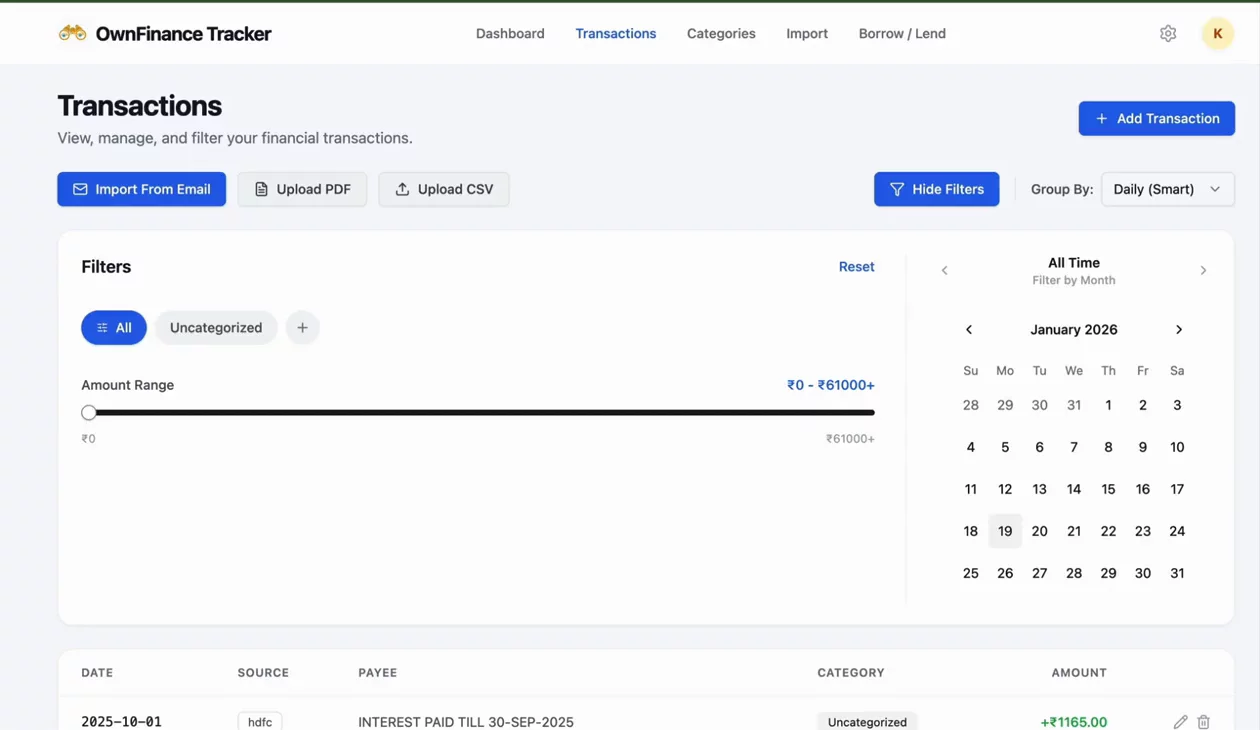Open the settings gear icon

[1168, 33]
